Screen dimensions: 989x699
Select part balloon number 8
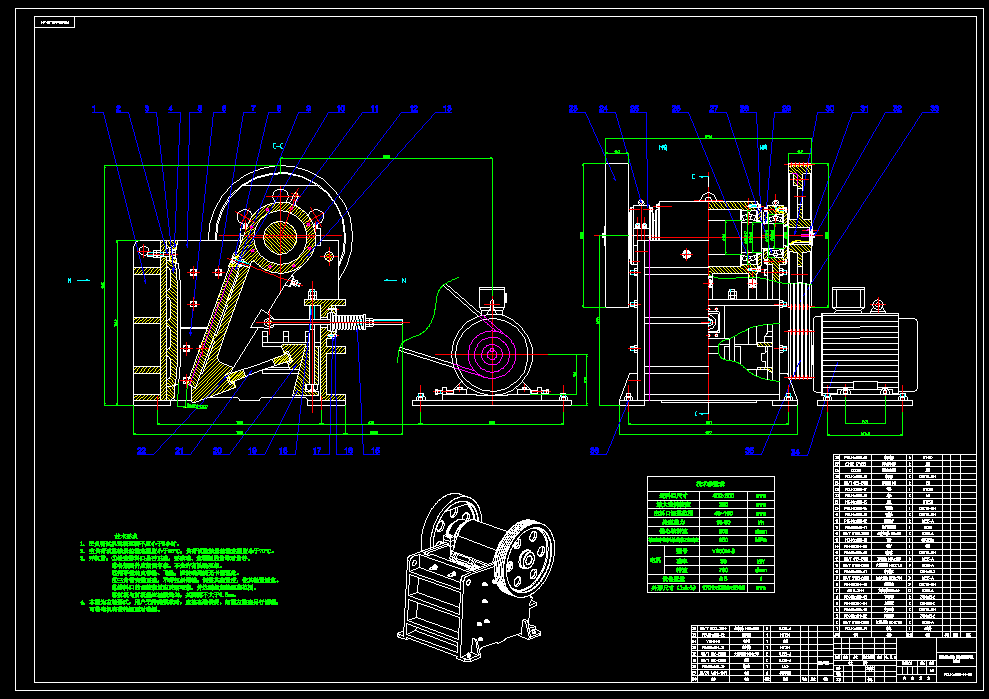[x=279, y=109]
